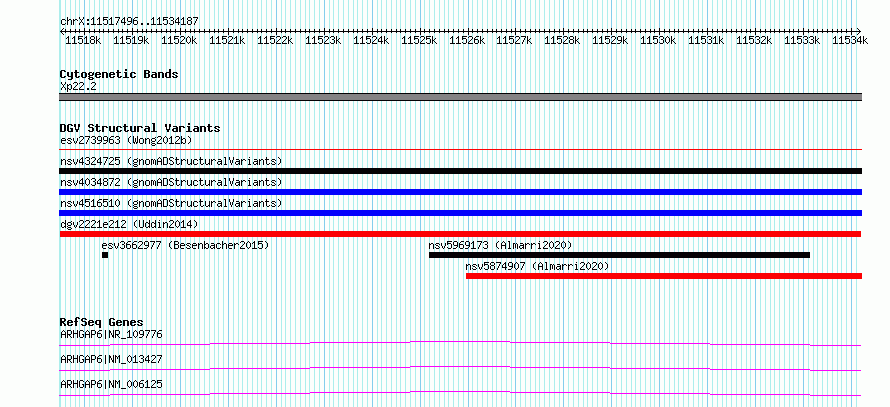This screenshot has width=890, height=407.
Task: Open the dgv2221e212 (Uddin2014) variant label
Action: pos(129,224)
